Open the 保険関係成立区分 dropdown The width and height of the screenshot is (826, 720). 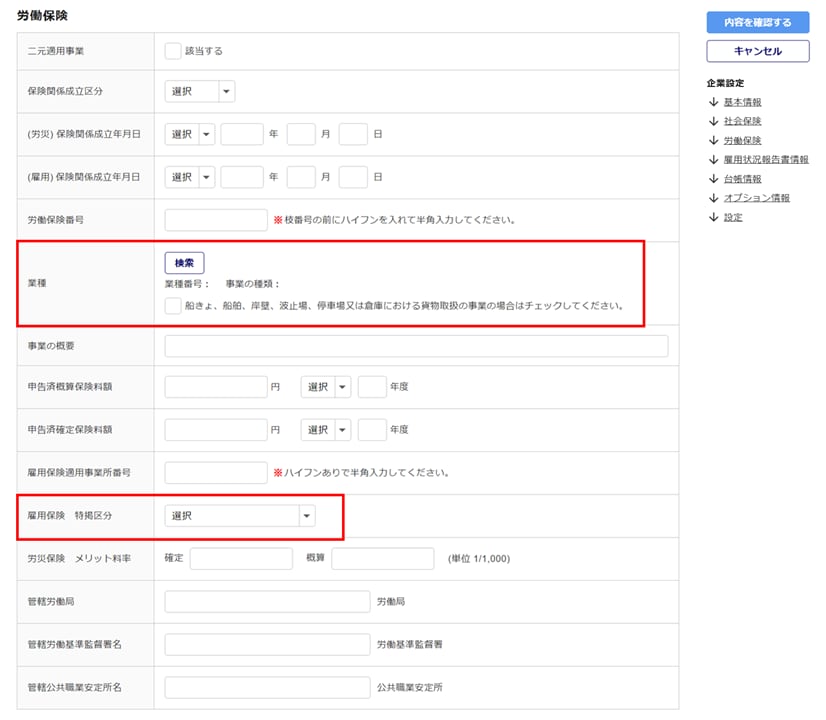click(x=199, y=92)
